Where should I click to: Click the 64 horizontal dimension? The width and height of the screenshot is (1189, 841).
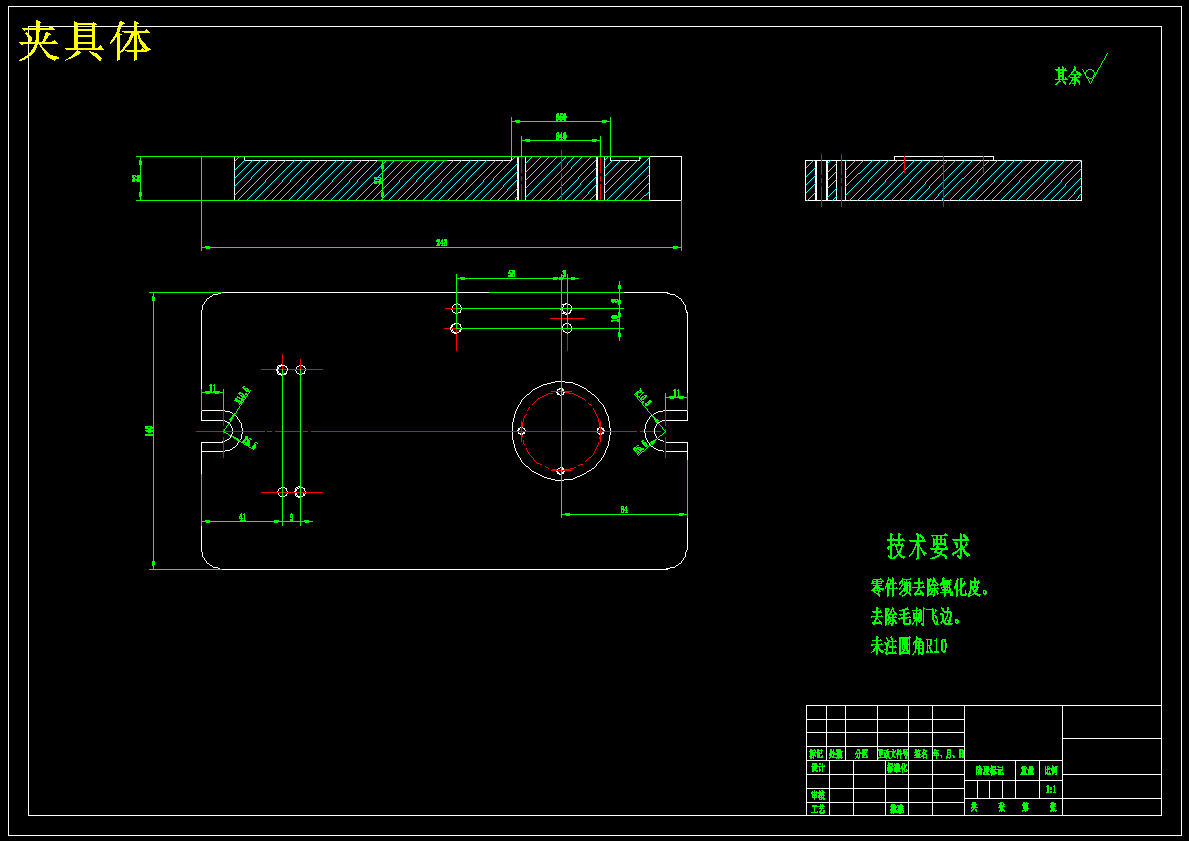[624, 510]
